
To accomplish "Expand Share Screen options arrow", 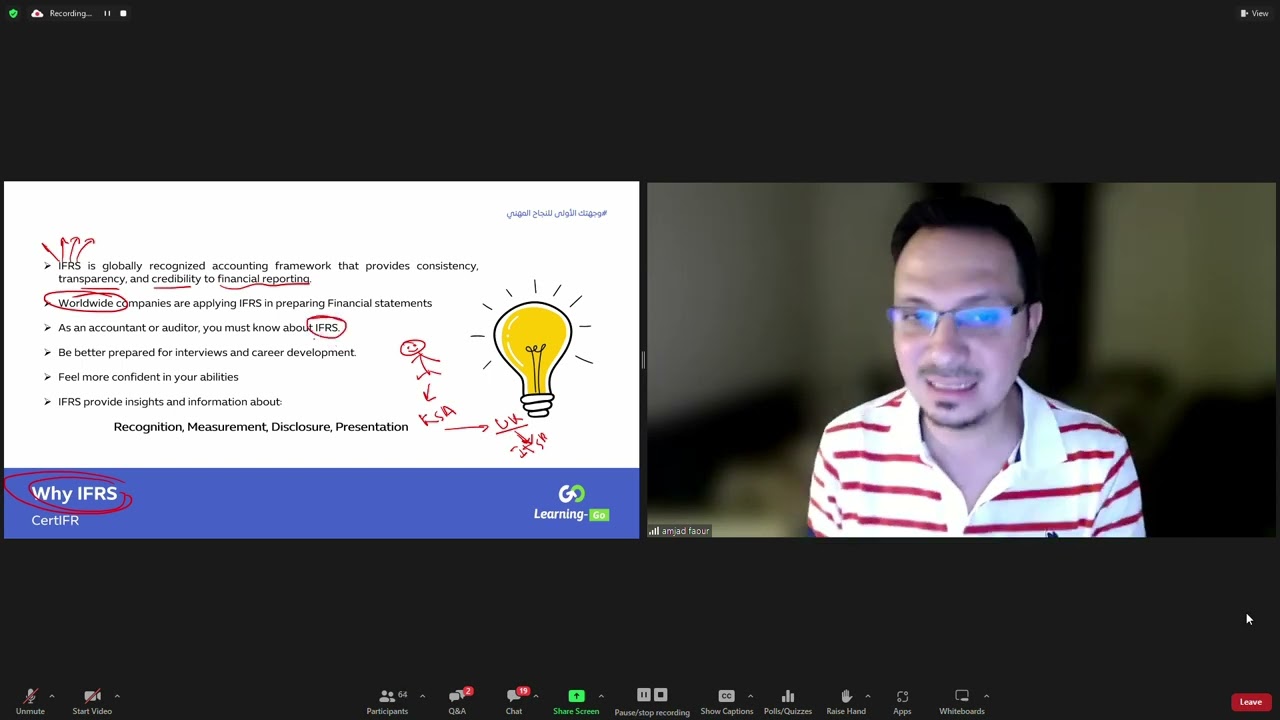I will click(601, 696).
